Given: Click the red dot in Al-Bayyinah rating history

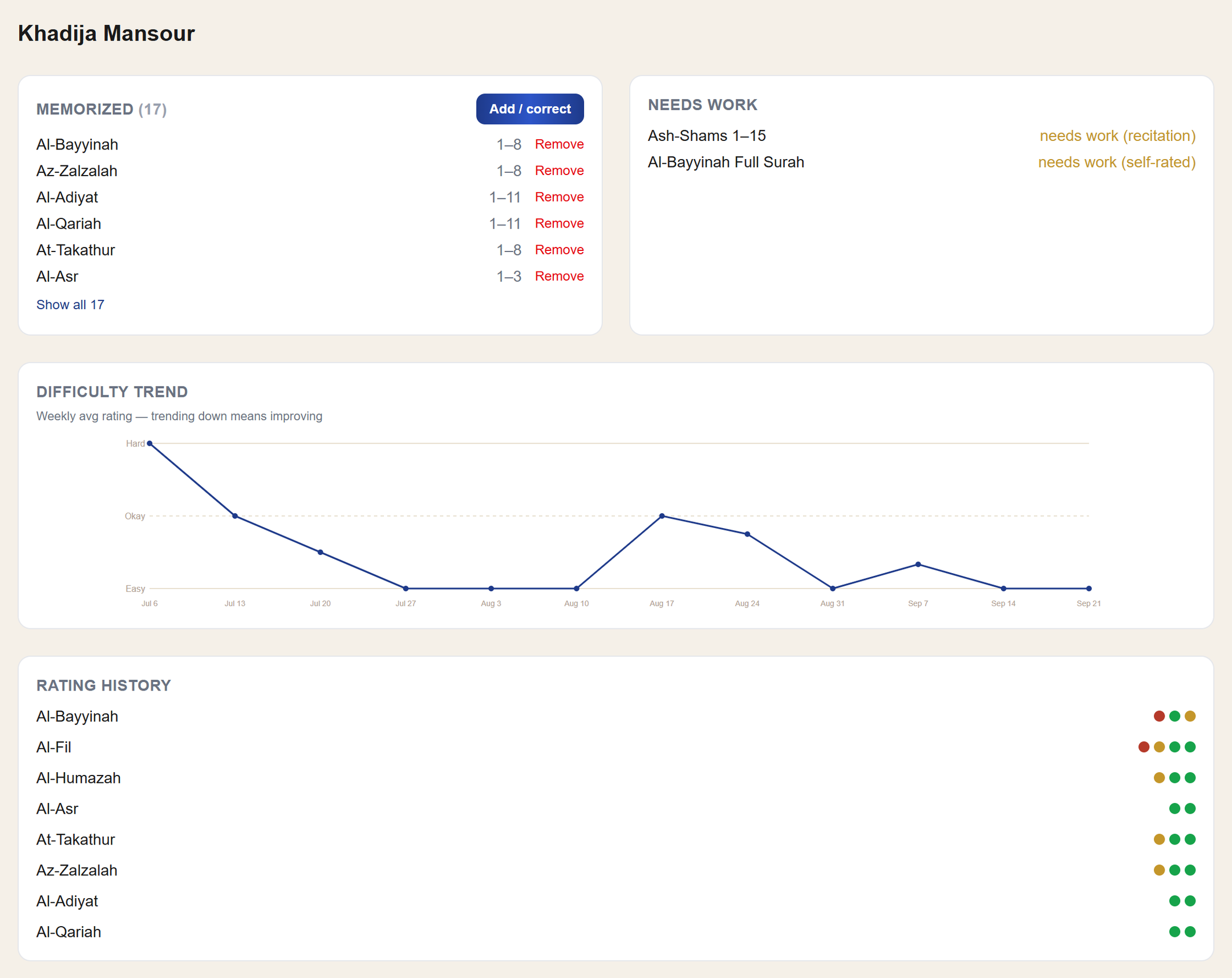Looking at the screenshot, I should coord(1160,716).
